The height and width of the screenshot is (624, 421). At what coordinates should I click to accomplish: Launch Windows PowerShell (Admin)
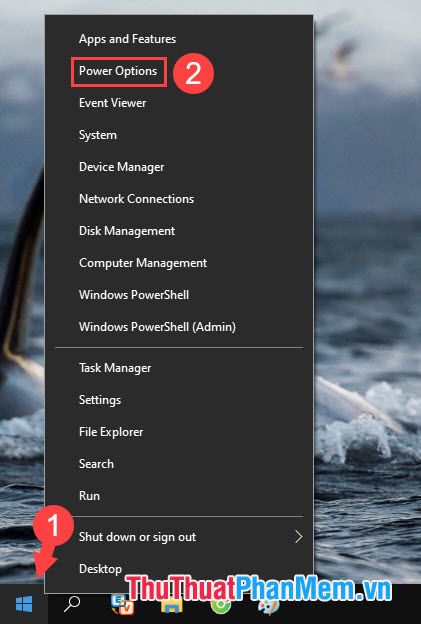coord(179,327)
